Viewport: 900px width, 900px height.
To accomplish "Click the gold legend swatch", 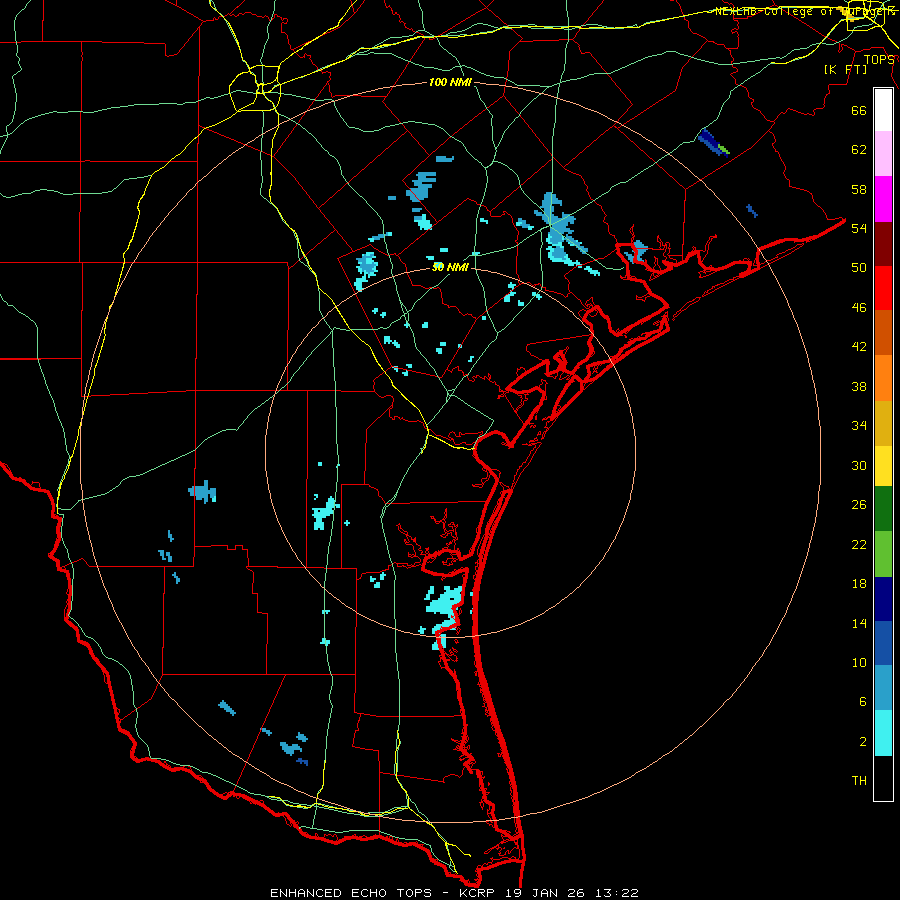I will pos(883,423).
